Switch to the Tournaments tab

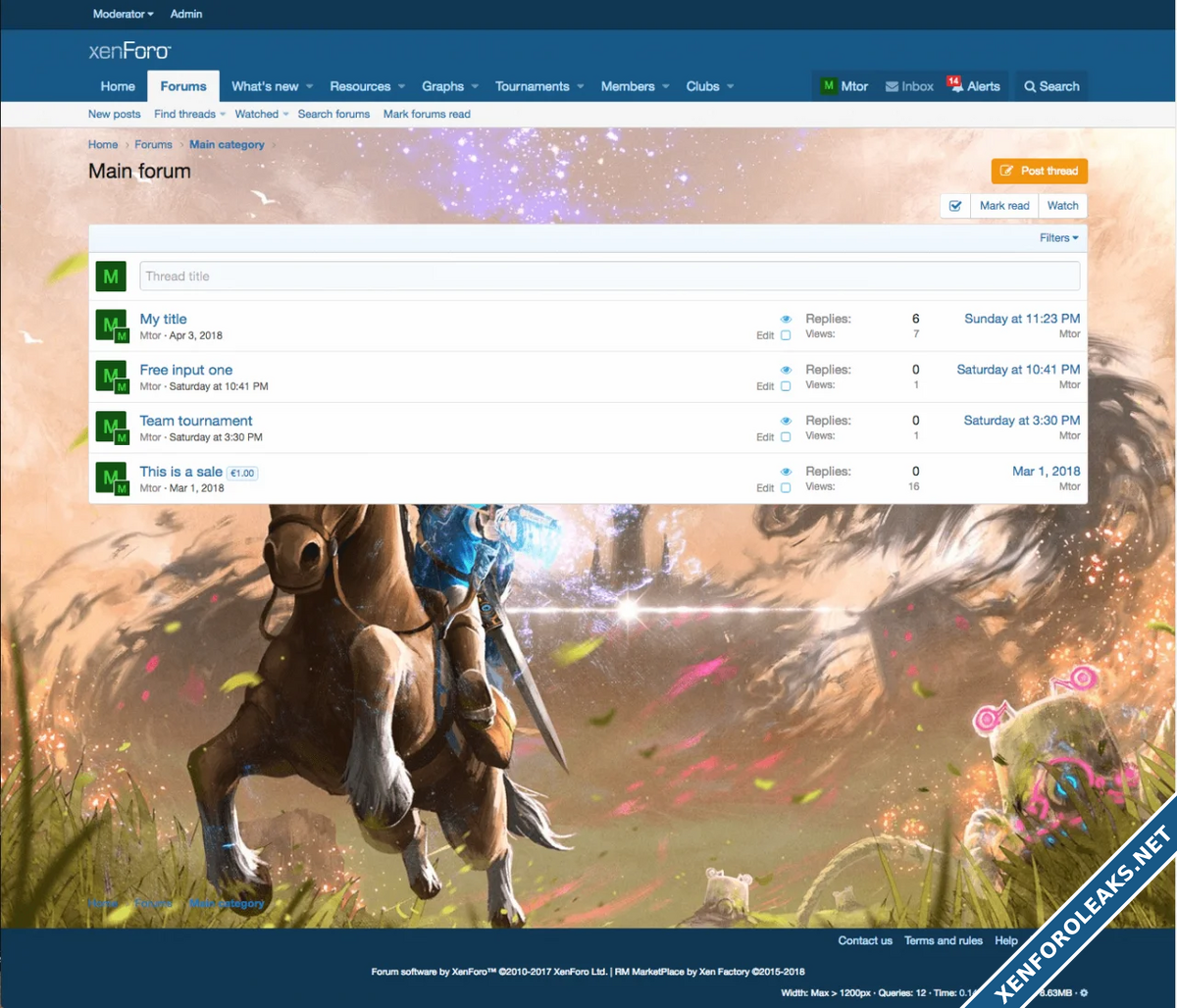click(x=532, y=86)
